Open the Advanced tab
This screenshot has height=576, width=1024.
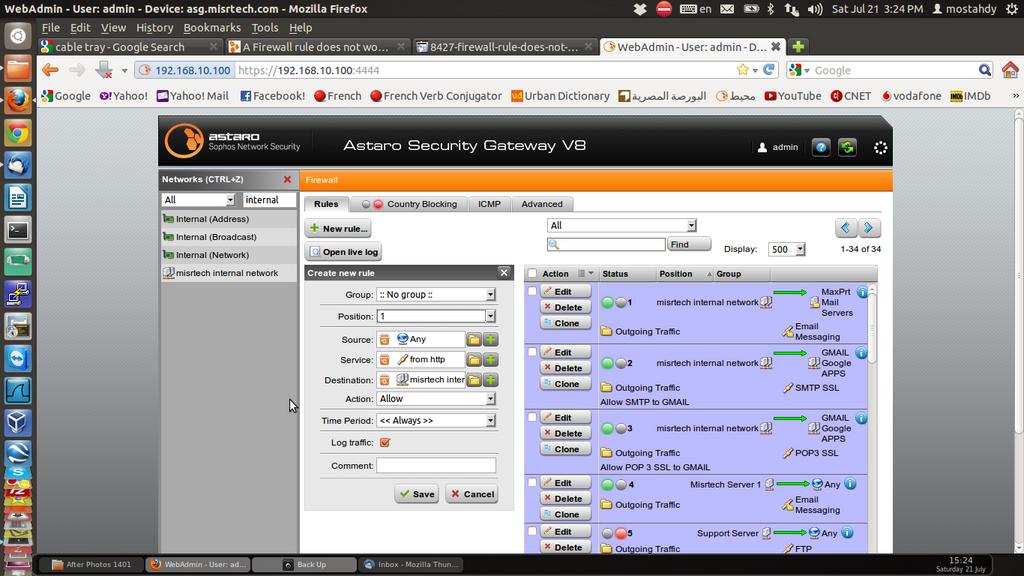click(x=542, y=204)
